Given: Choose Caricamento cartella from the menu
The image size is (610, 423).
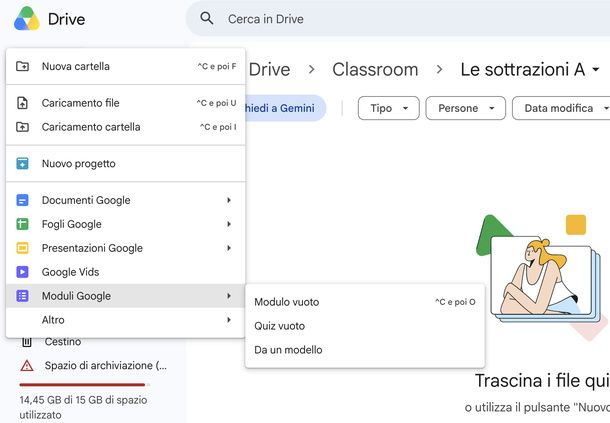Looking at the screenshot, I should (x=126, y=127).
